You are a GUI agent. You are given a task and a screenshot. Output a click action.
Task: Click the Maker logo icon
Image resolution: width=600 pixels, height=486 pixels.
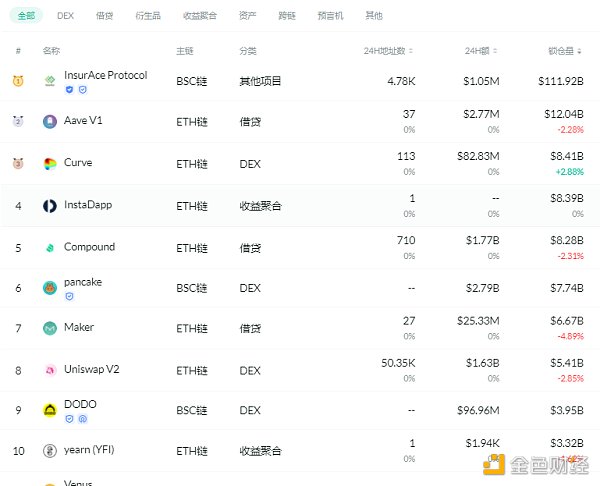pyautogui.click(x=50, y=328)
